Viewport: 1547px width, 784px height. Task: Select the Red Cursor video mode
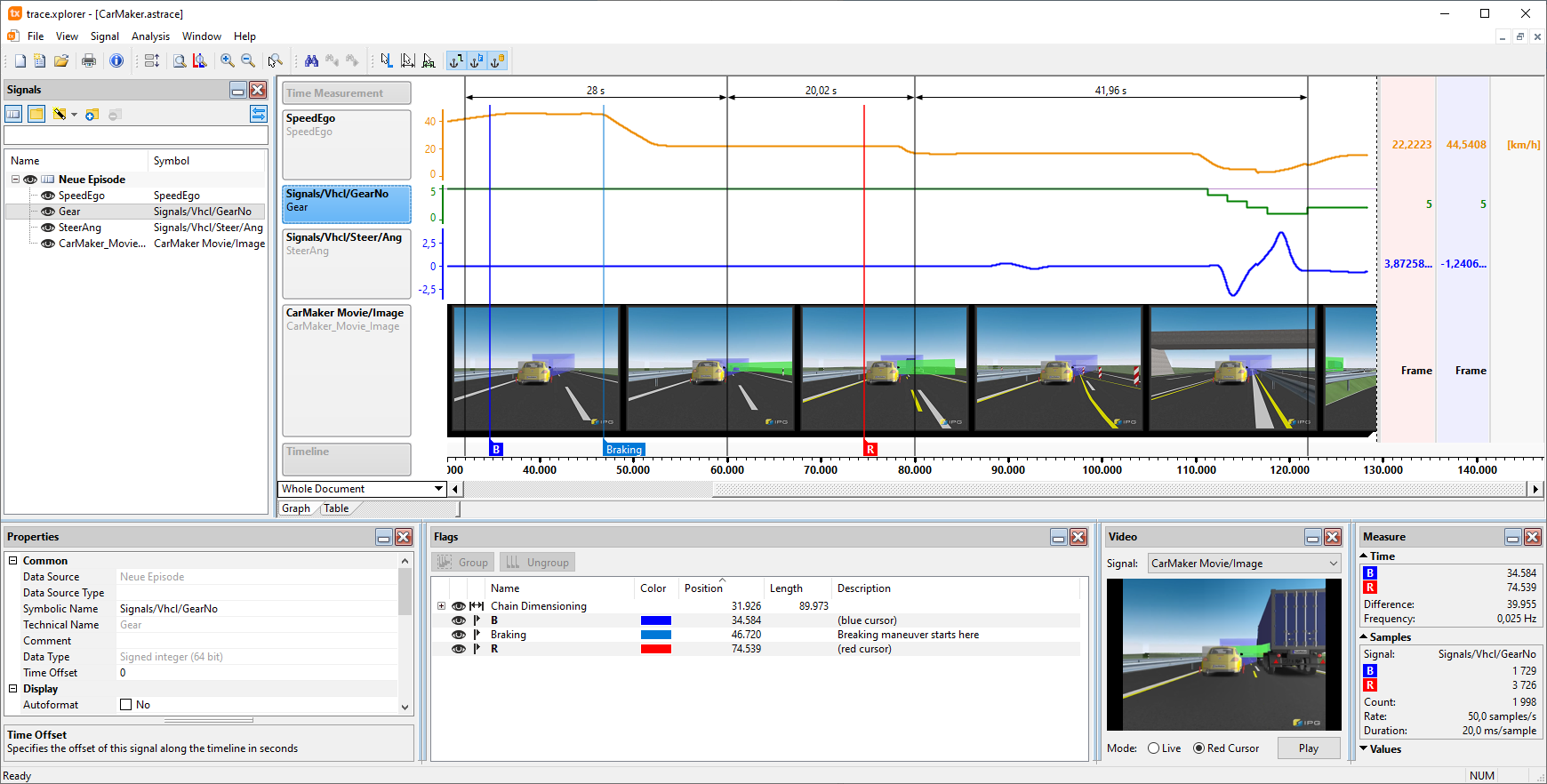coord(1198,748)
